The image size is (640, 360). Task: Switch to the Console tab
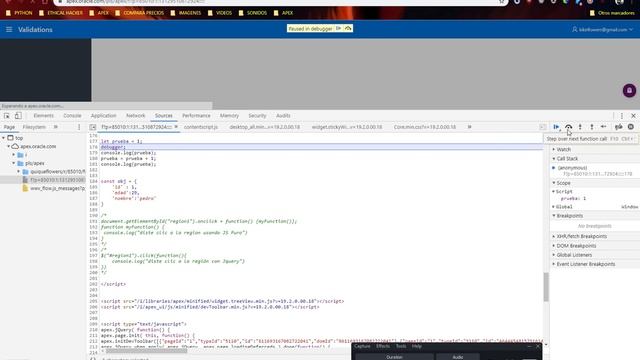point(72,116)
